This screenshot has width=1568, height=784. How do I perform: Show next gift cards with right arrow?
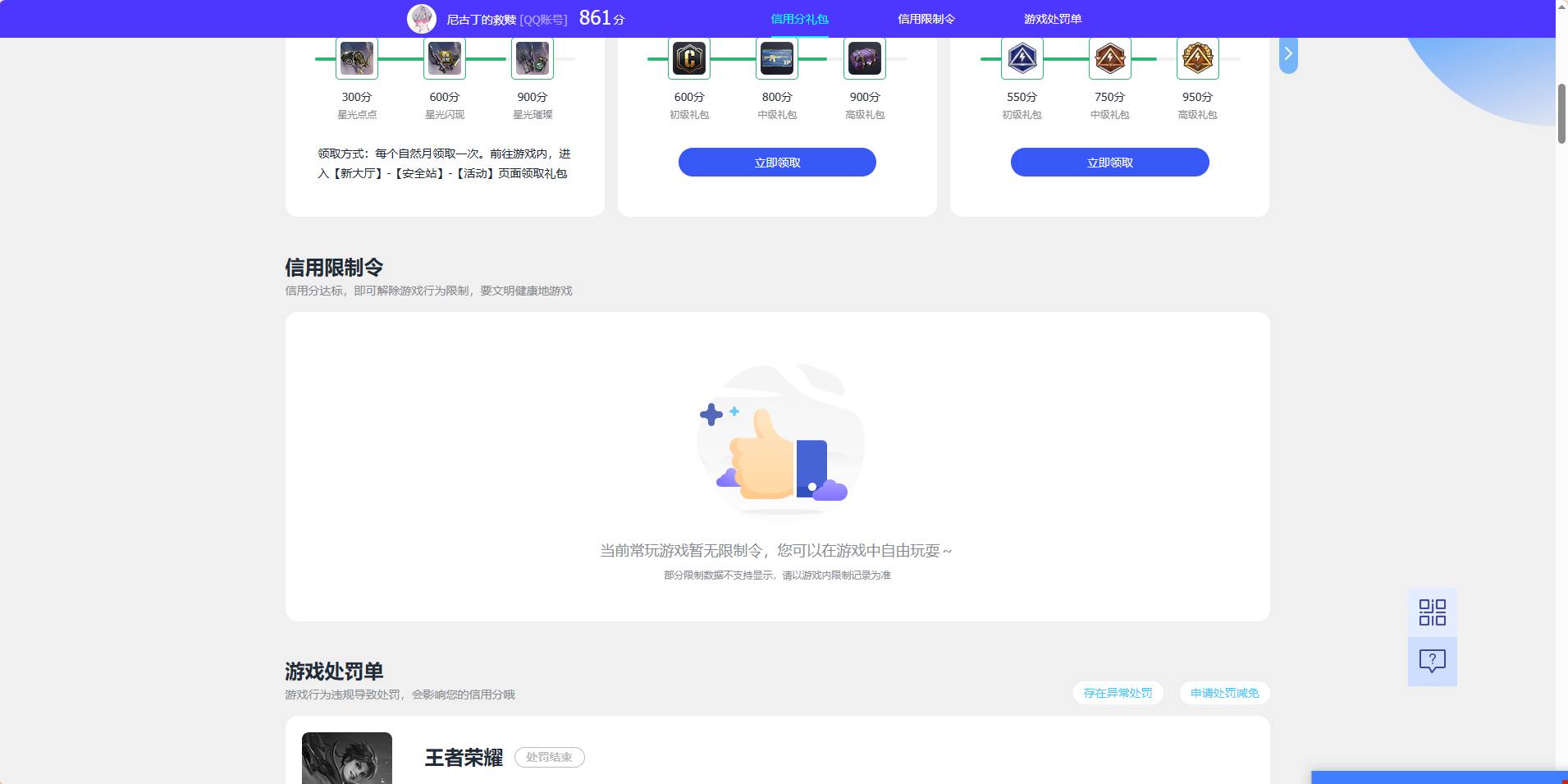click(1288, 54)
